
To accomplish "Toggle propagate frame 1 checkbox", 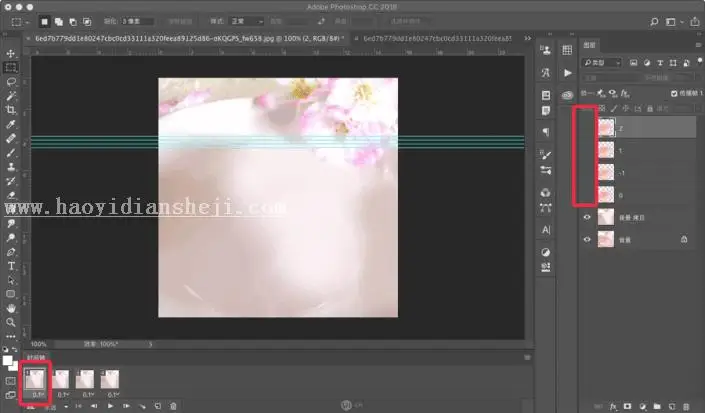I will click(x=674, y=93).
